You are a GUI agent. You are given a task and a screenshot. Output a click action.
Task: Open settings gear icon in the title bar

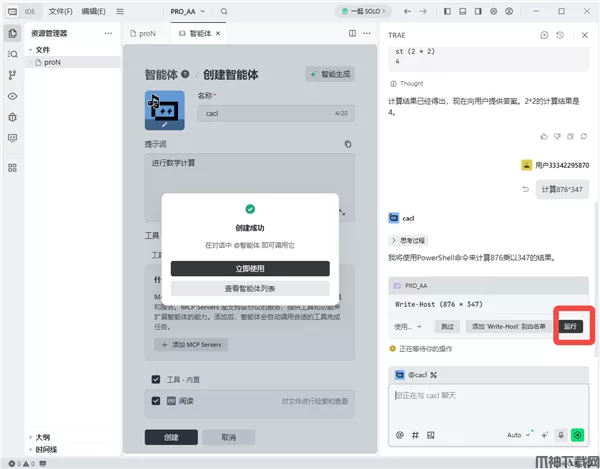494,11
